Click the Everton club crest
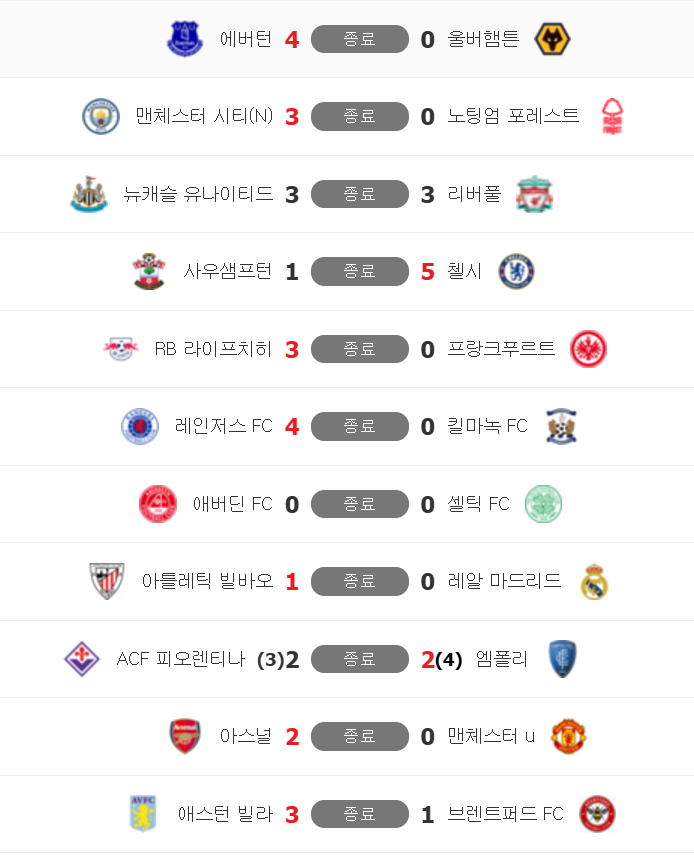694x861 pixels. tap(185, 39)
